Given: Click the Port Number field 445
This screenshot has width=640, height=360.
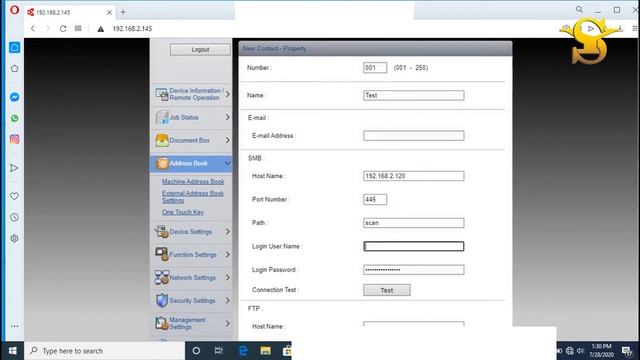Looking at the screenshot, I should click(375, 199).
